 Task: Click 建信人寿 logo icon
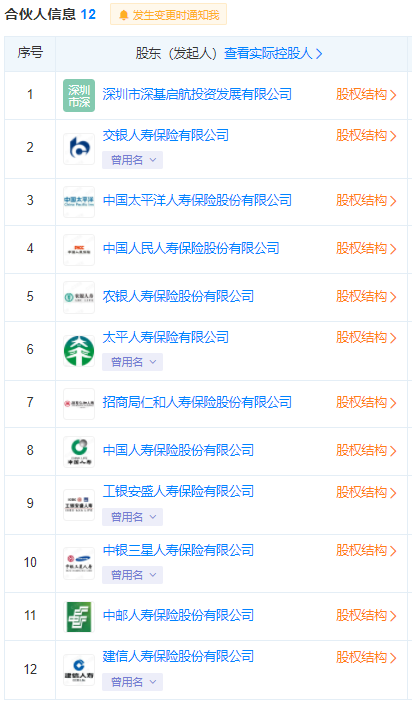79,670
